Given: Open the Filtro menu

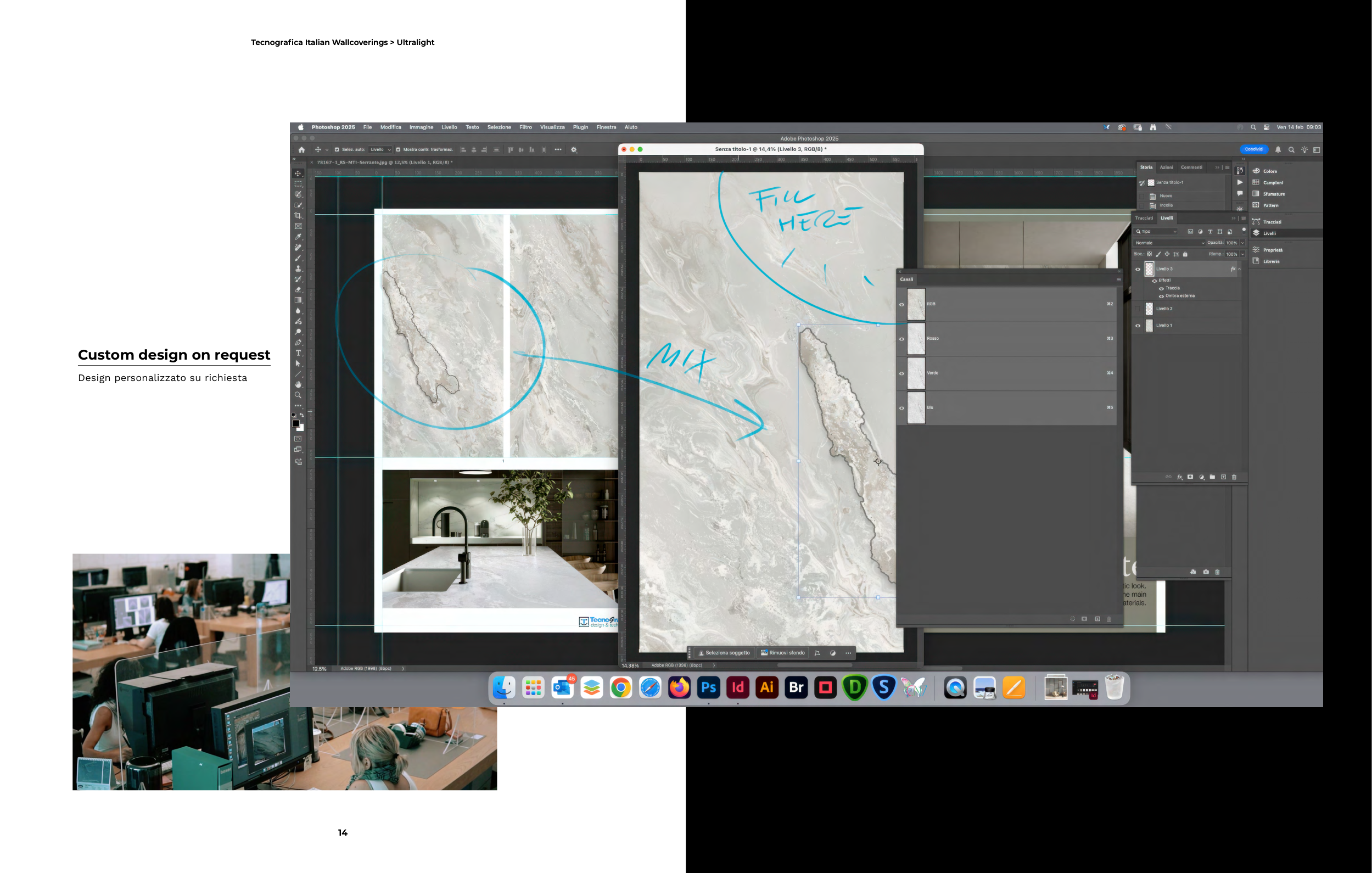Looking at the screenshot, I should (x=525, y=127).
